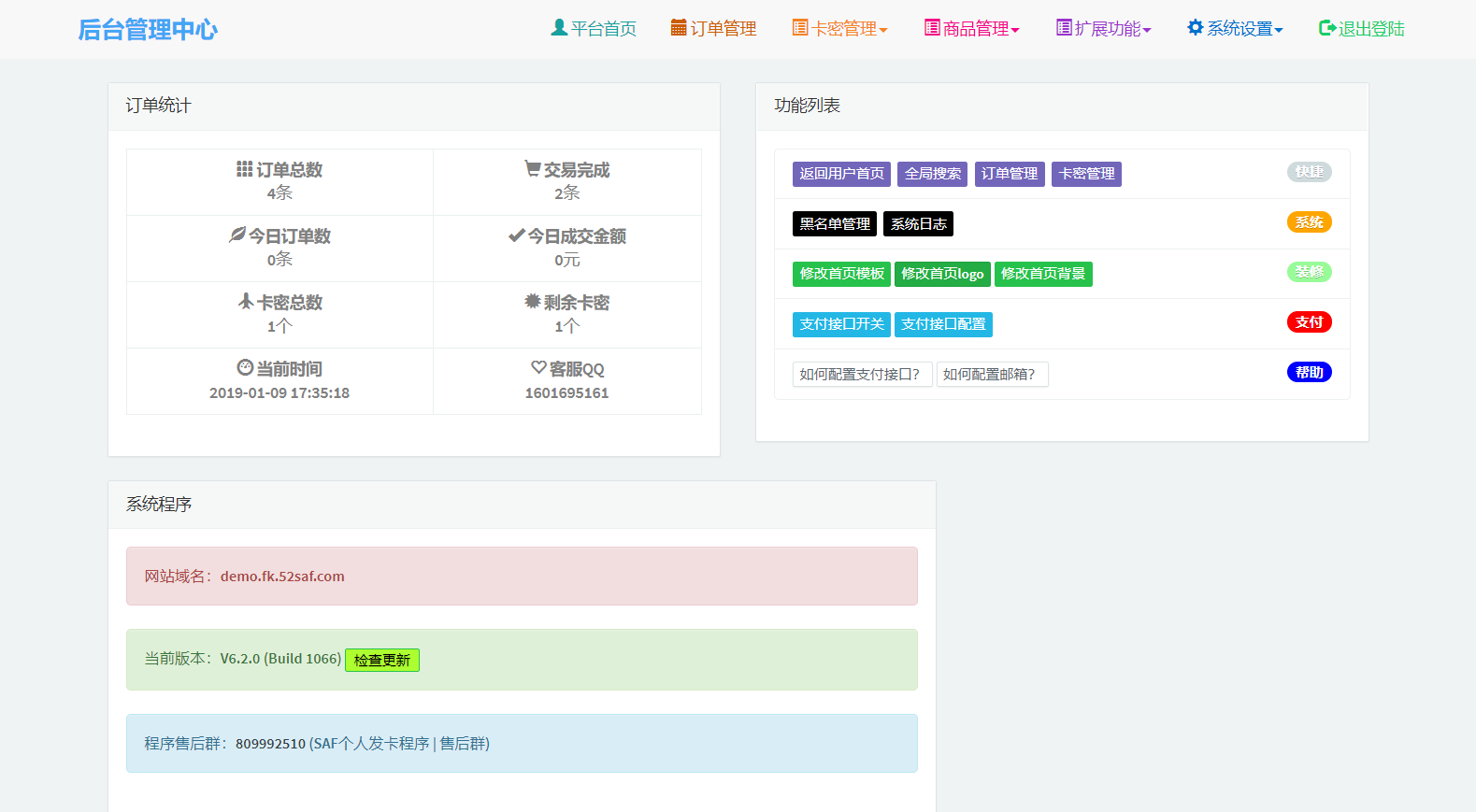Click the 4条 total orders value
This screenshot has height=812, width=1476.
pos(279,193)
